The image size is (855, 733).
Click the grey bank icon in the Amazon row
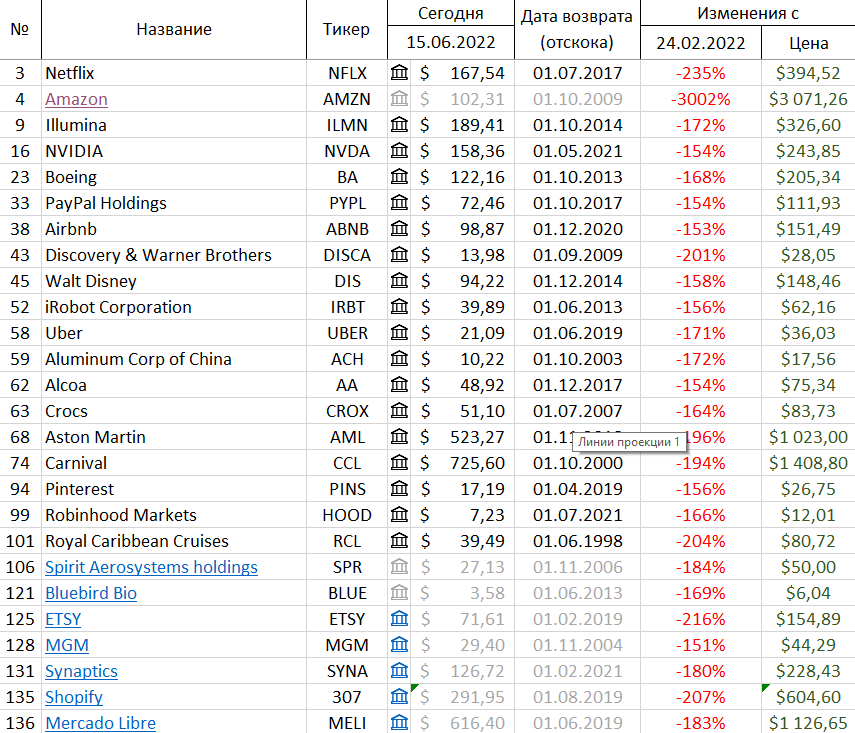click(399, 99)
